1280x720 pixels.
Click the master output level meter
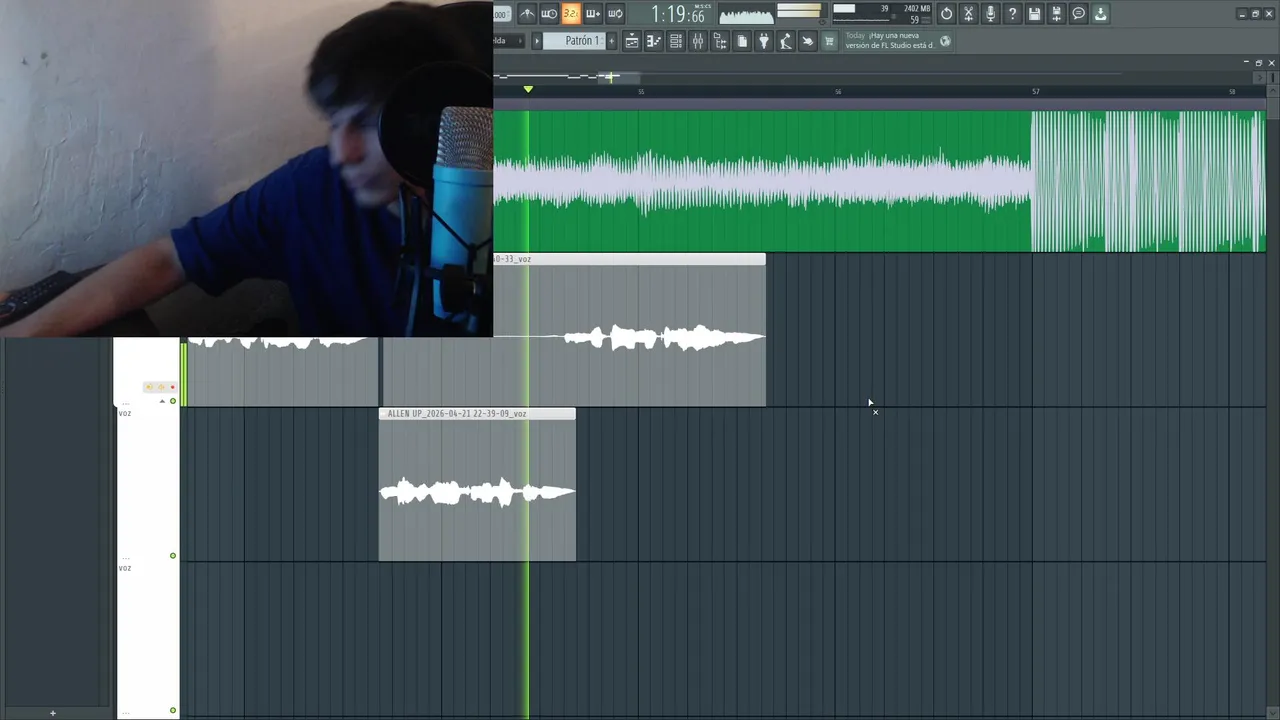click(799, 13)
